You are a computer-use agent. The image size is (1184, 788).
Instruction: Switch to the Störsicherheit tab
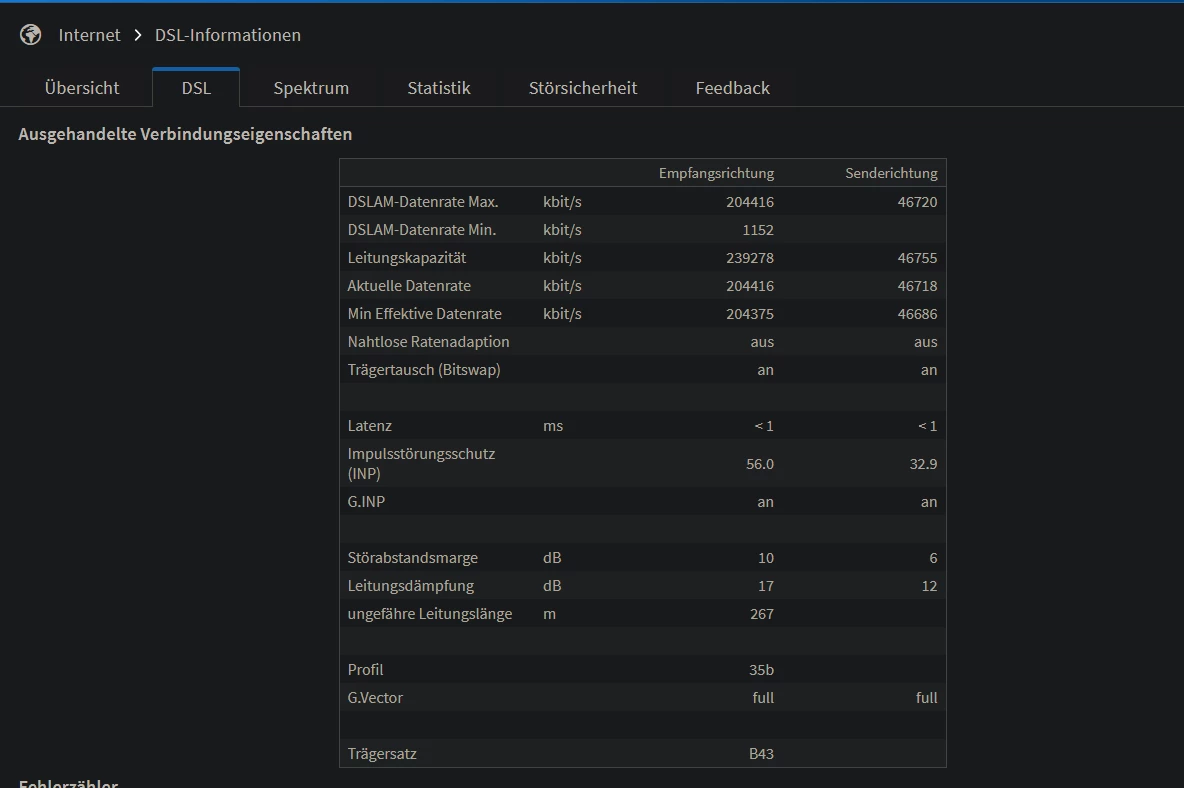[x=583, y=88]
